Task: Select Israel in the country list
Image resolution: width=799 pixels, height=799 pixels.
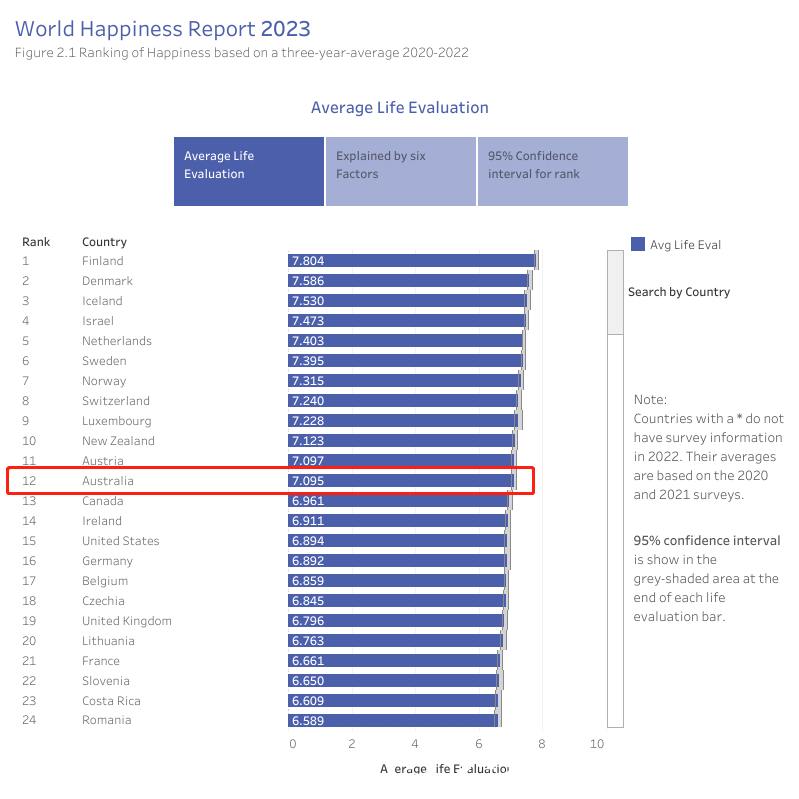Action: pos(97,321)
